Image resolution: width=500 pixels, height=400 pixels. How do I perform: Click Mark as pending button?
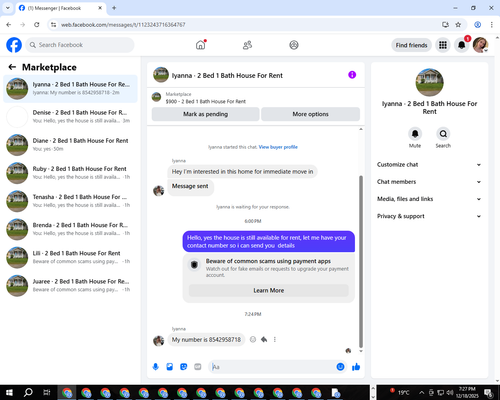click(x=205, y=114)
